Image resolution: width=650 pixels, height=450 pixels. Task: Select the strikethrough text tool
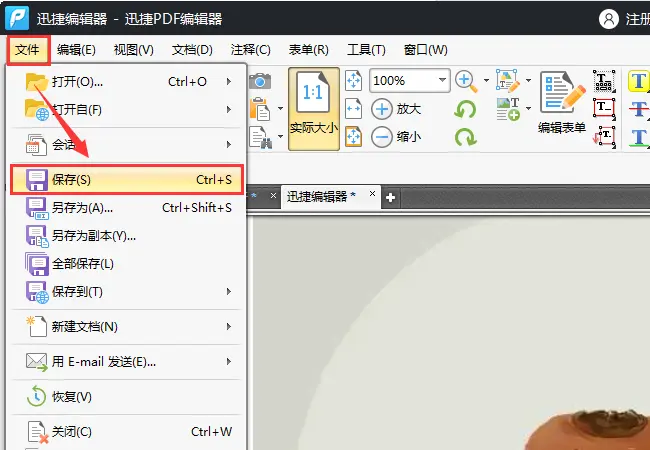tap(639, 109)
